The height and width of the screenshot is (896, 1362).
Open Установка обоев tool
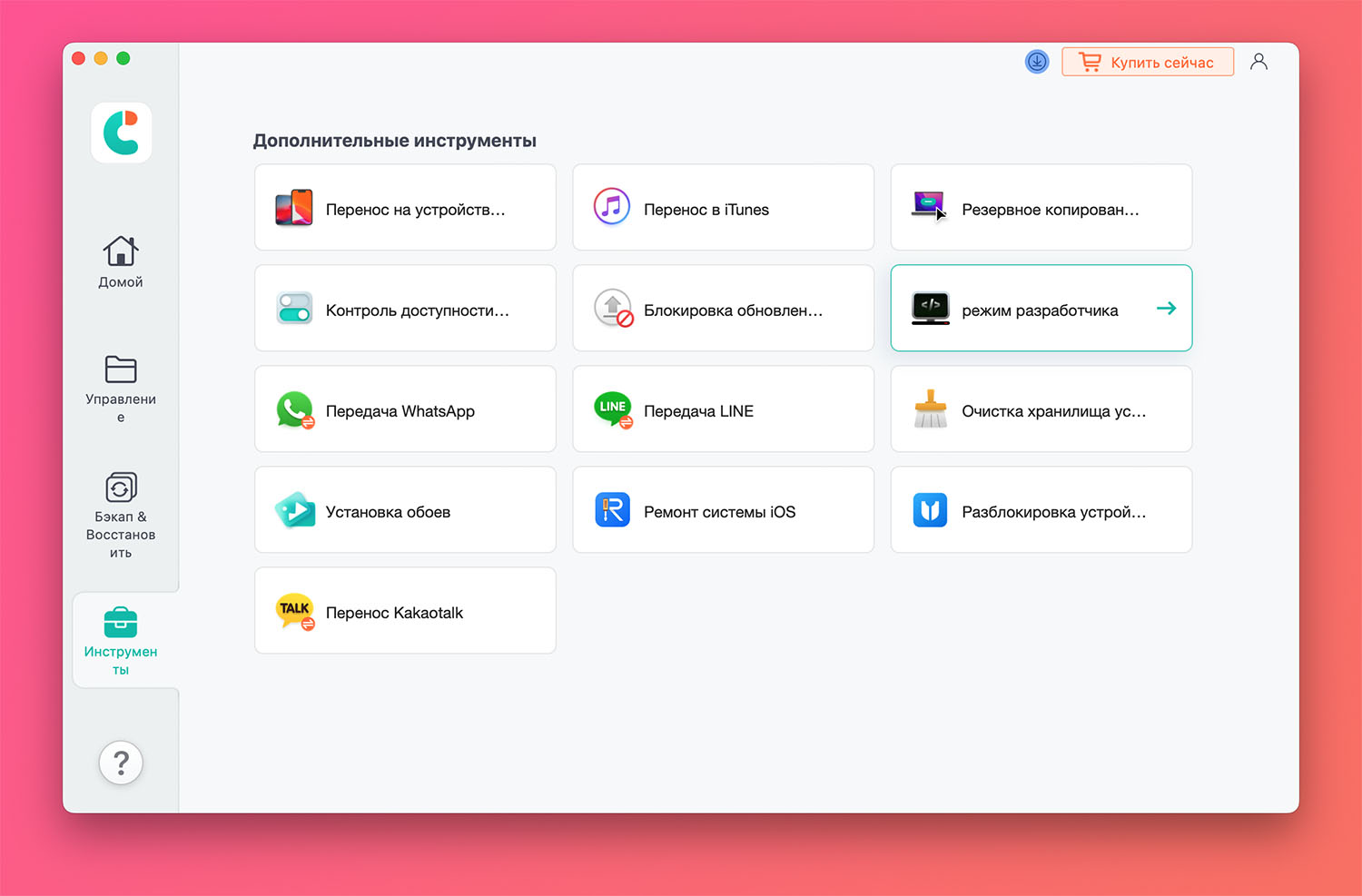405,509
